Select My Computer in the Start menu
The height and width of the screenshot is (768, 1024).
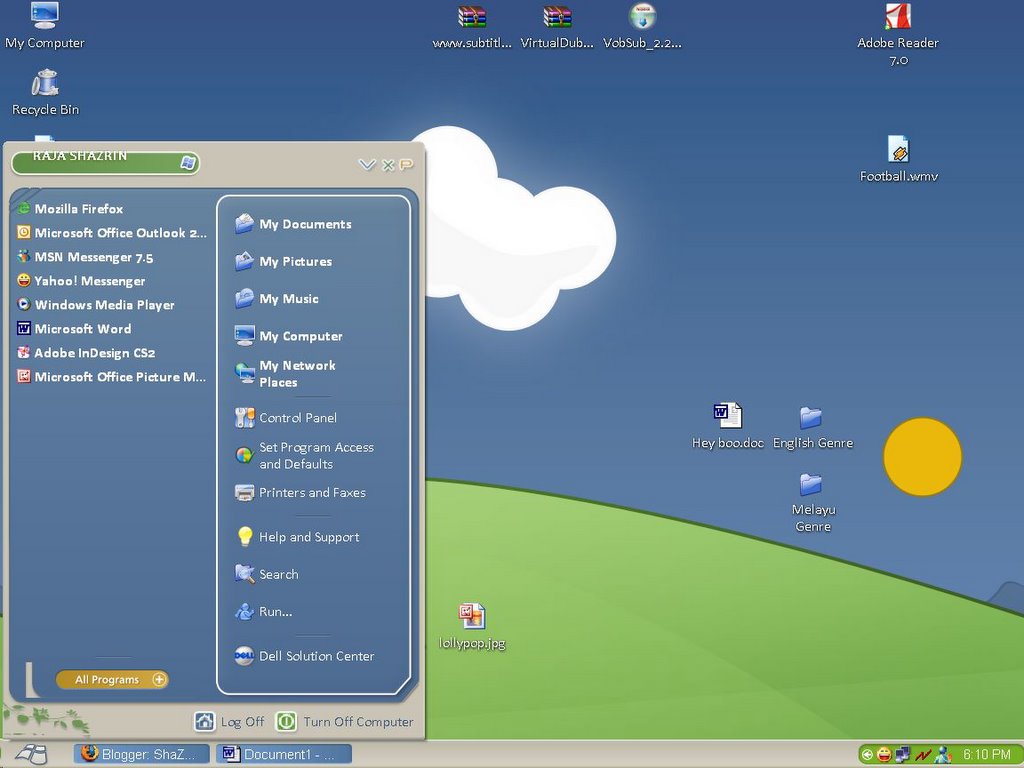click(289, 336)
